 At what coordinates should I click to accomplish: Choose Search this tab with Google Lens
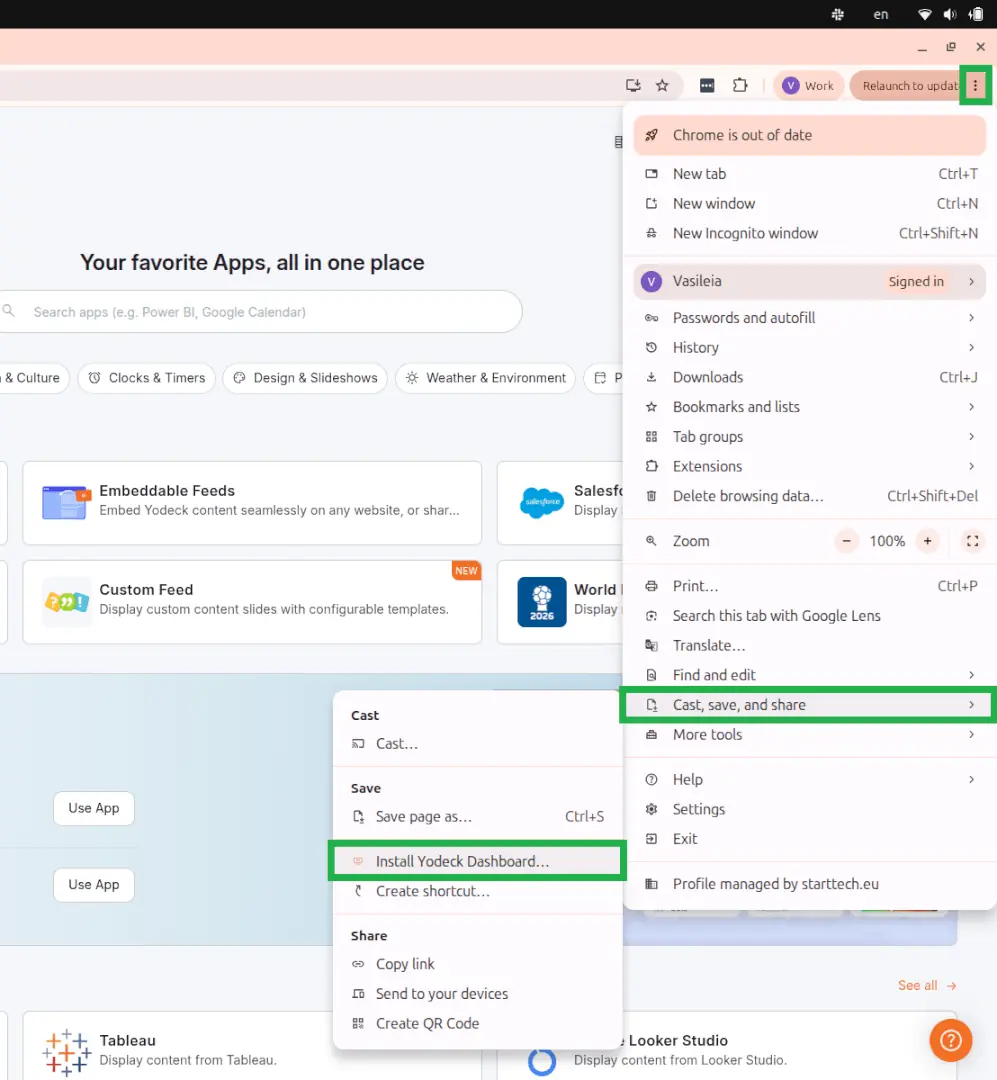(x=809, y=615)
